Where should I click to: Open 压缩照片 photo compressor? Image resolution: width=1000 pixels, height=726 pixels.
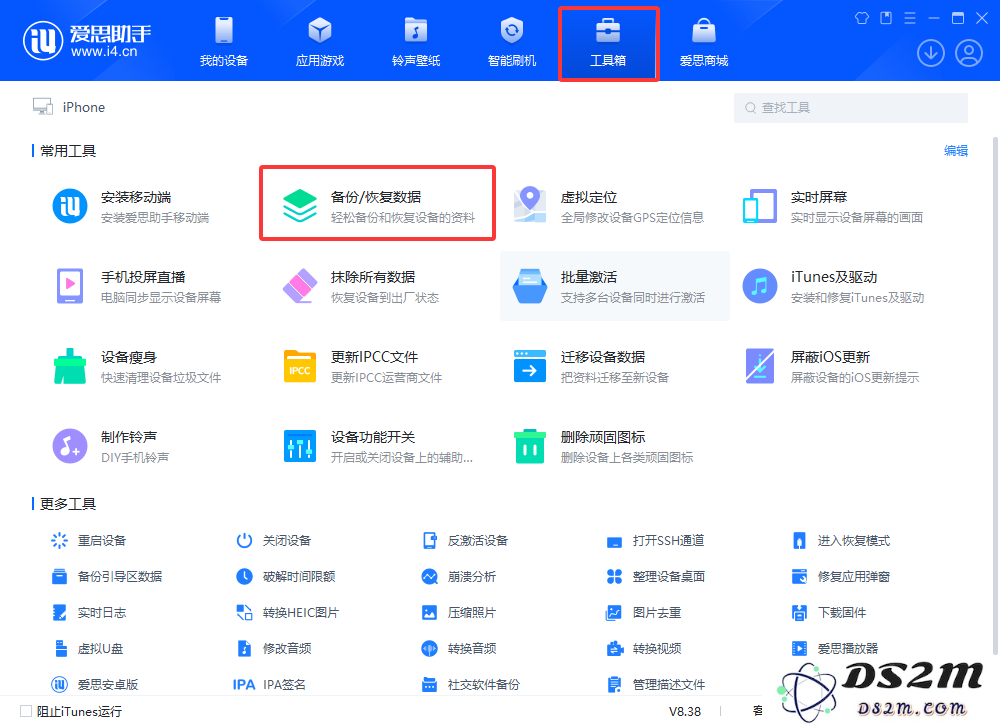click(x=459, y=612)
